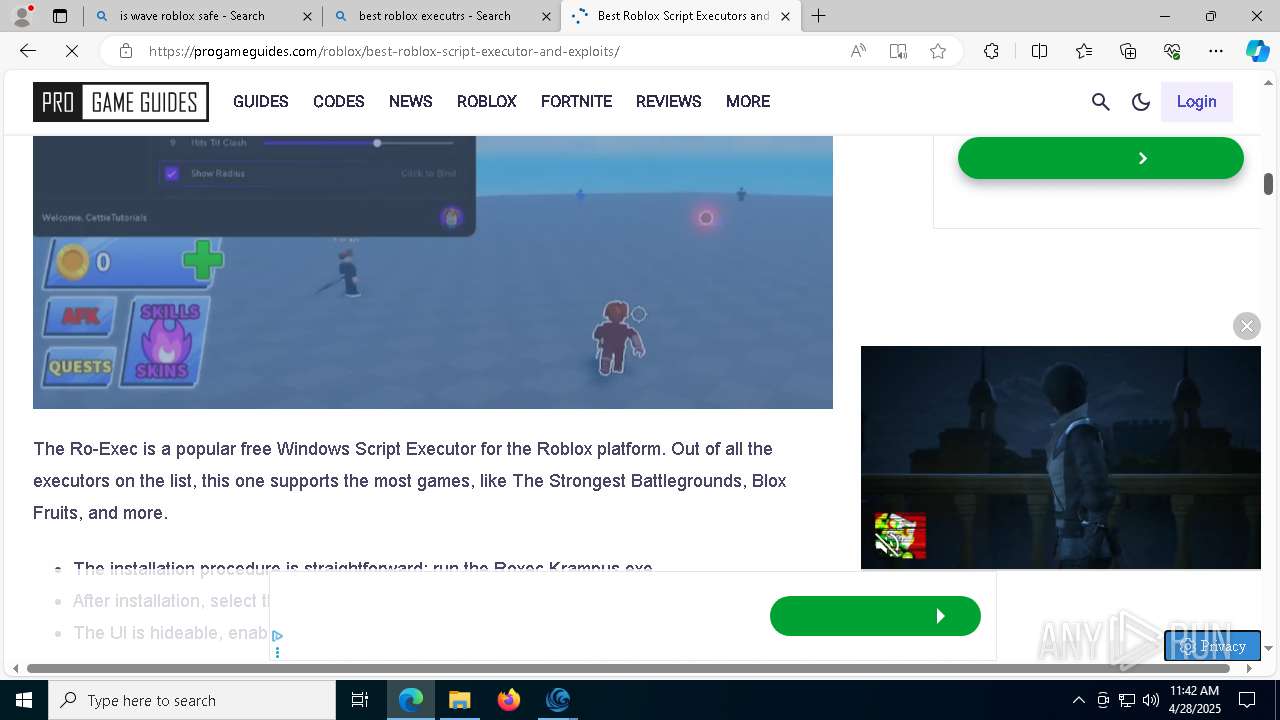Open FORTNITE menu
1280x720 pixels.
(x=576, y=101)
